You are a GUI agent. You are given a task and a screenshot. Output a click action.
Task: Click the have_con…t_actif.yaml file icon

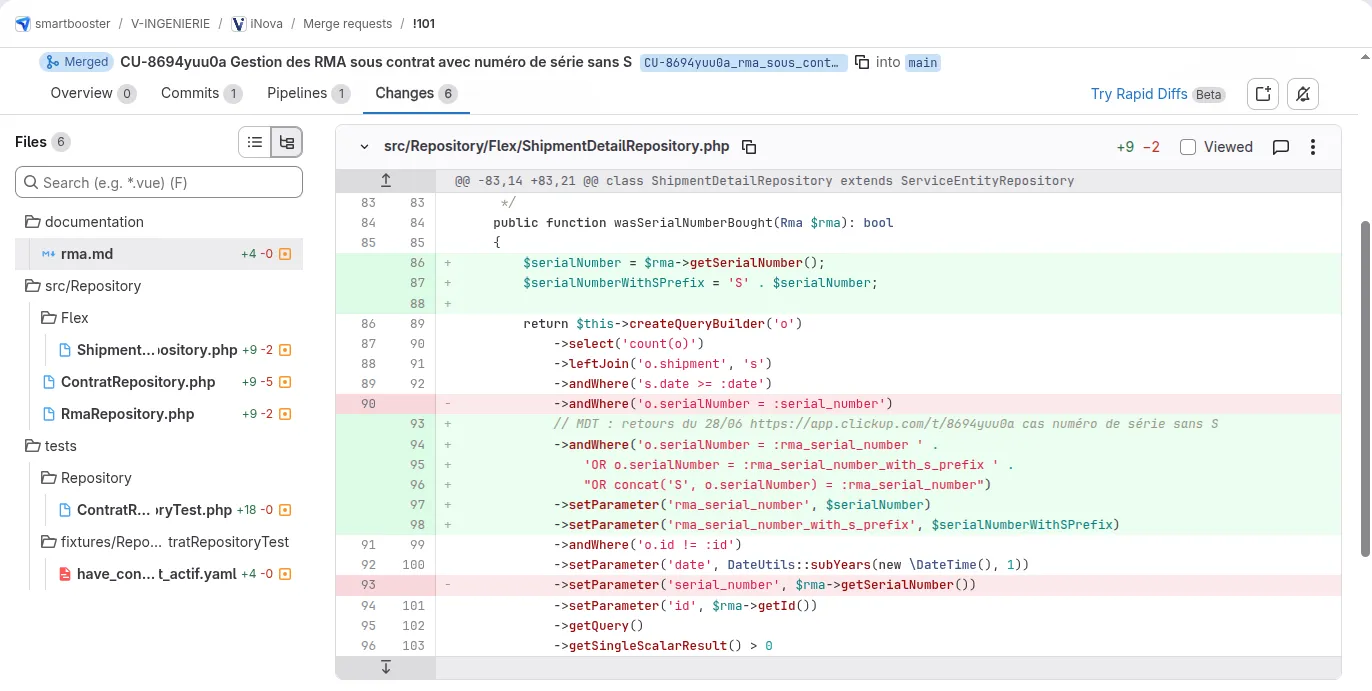coord(65,574)
